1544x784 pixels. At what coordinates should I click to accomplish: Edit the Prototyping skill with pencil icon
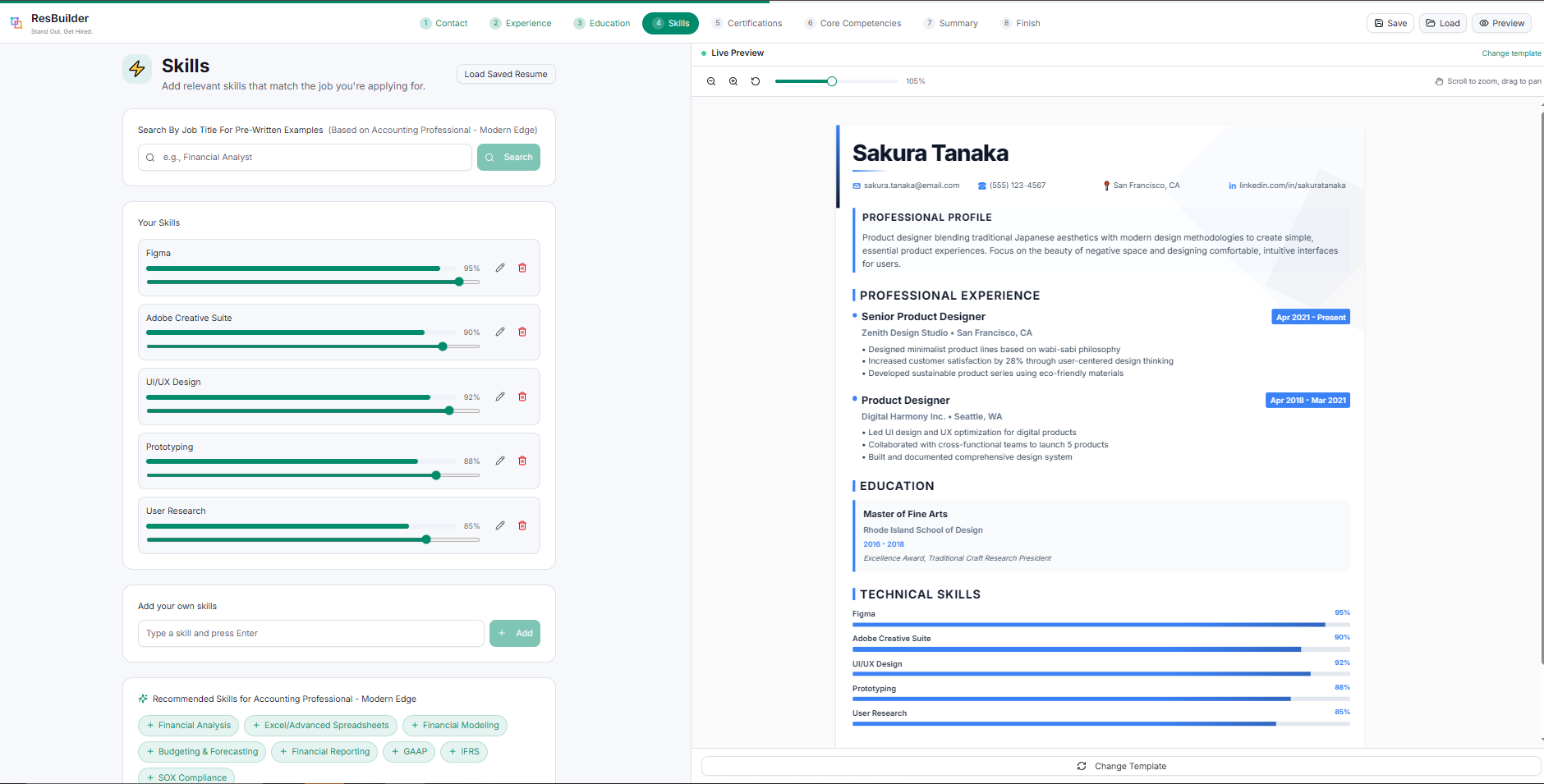(500, 461)
